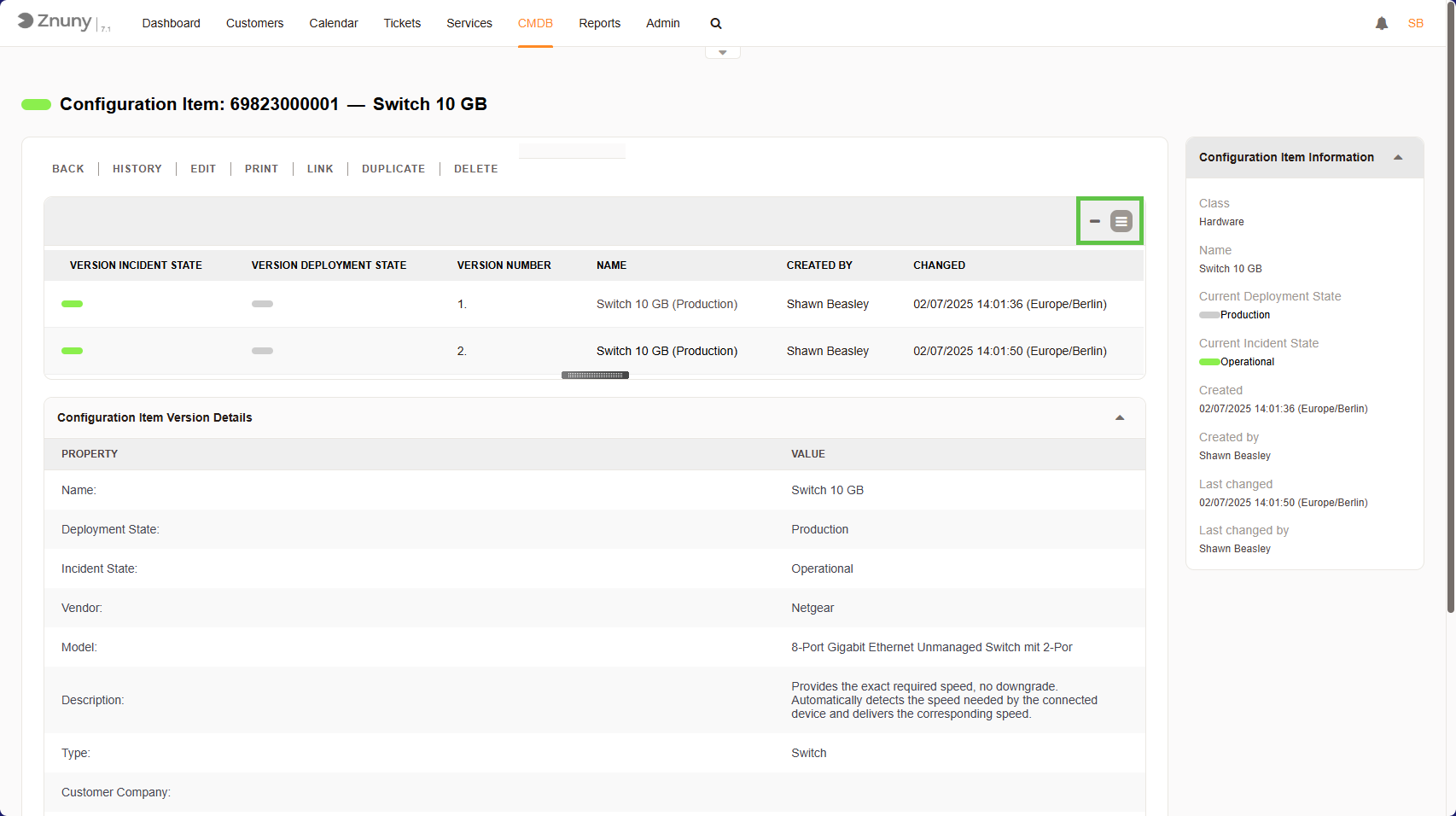Open the Dashboard menu

coord(172,23)
